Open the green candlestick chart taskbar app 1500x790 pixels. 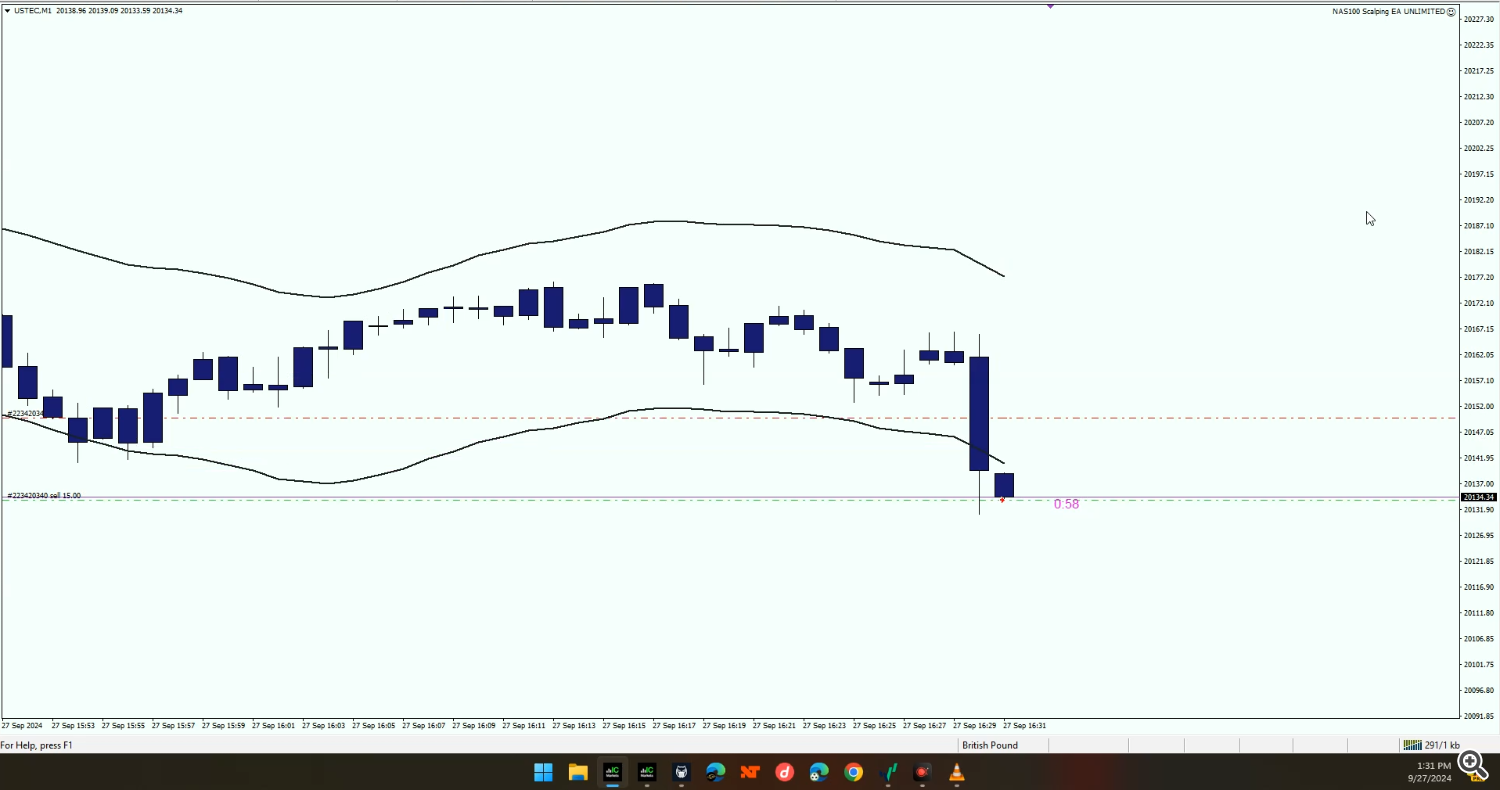point(888,772)
